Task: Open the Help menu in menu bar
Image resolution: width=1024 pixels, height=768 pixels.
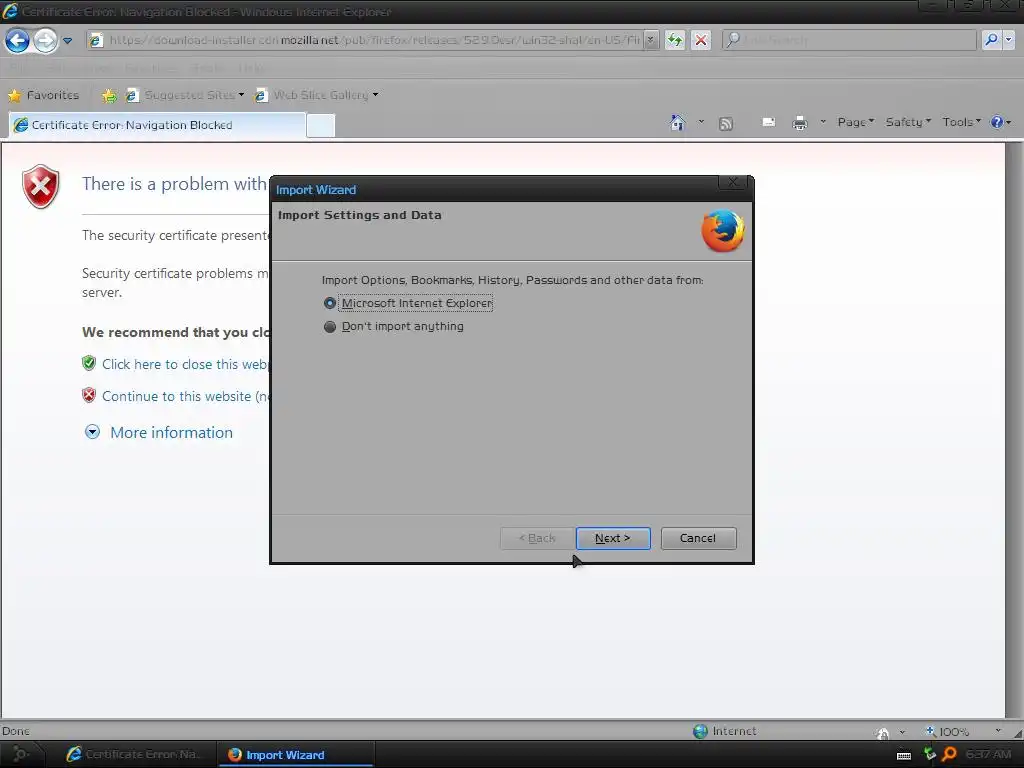Action: 251,68
